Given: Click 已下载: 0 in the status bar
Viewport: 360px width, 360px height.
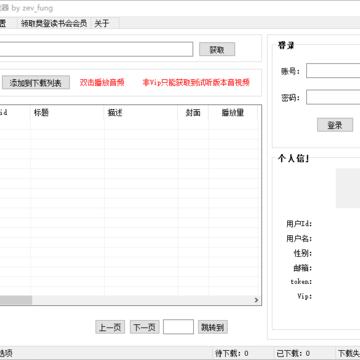Looking at the screenshot, I should pyautogui.click(x=293, y=353).
